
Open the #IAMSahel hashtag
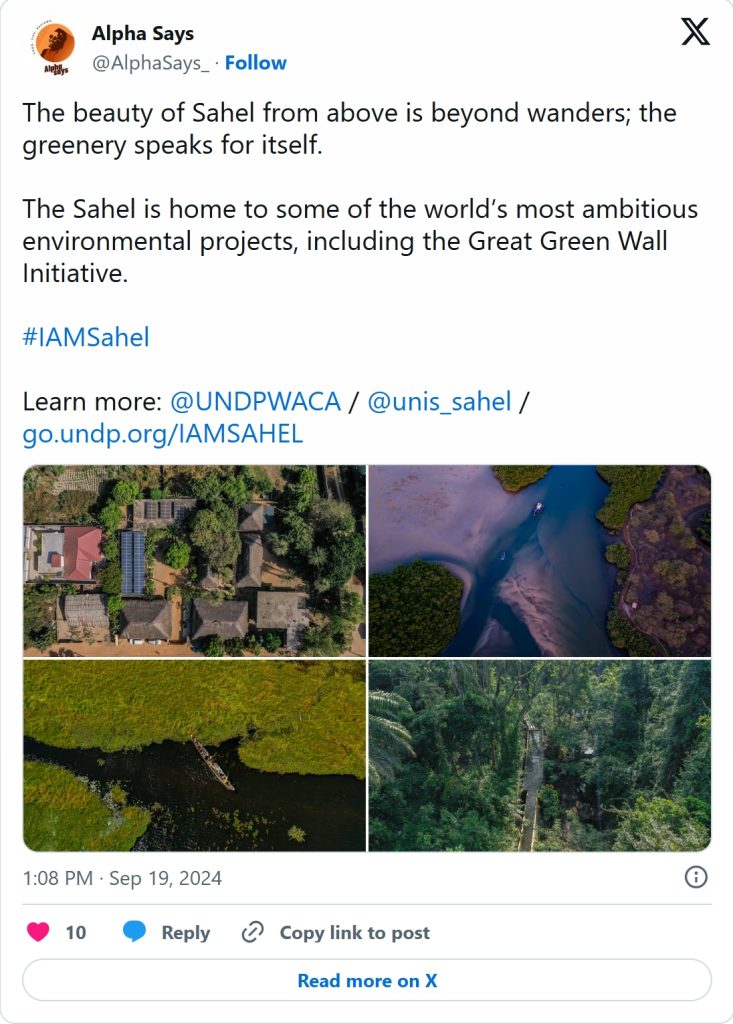[86, 337]
